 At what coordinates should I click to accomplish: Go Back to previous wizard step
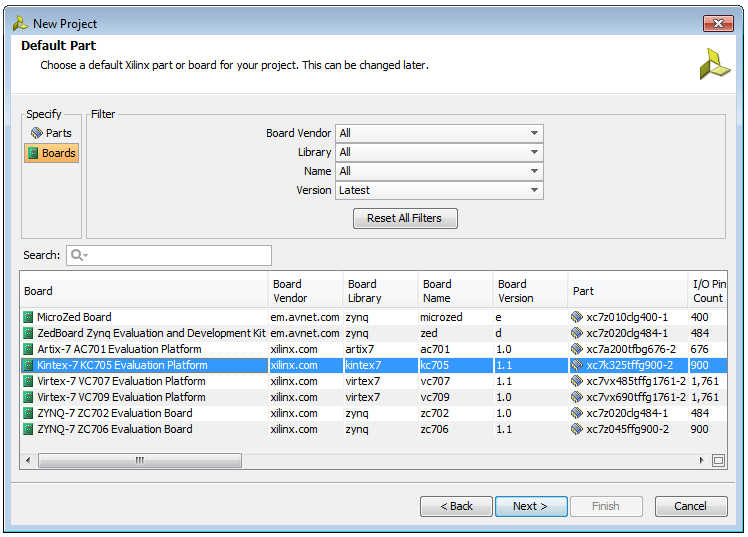click(x=456, y=506)
